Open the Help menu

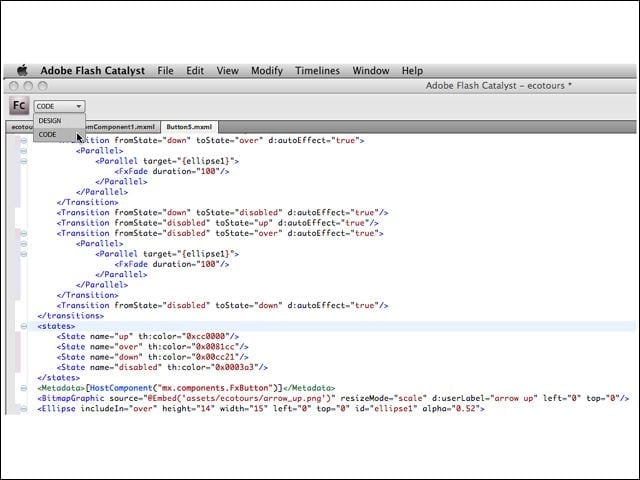coord(412,71)
